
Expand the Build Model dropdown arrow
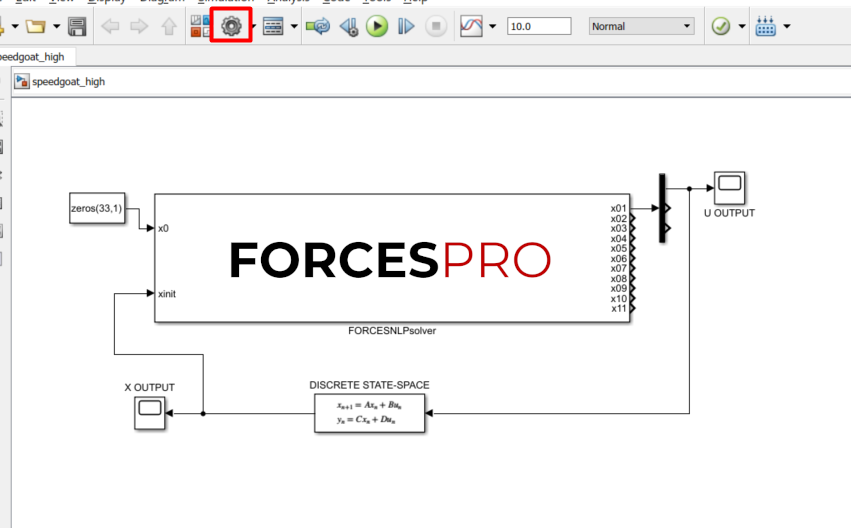pos(788,27)
